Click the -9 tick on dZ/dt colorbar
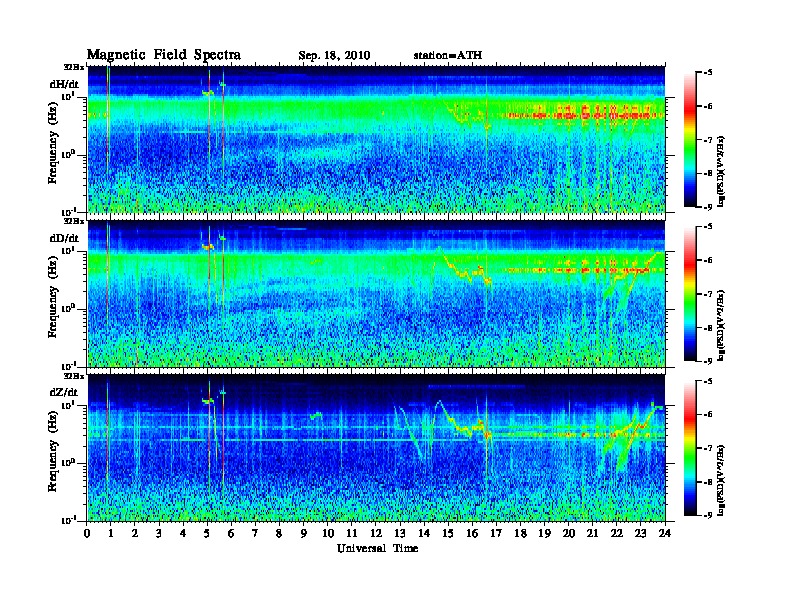This screenshot has width=792, height=612. click(708, 515)
